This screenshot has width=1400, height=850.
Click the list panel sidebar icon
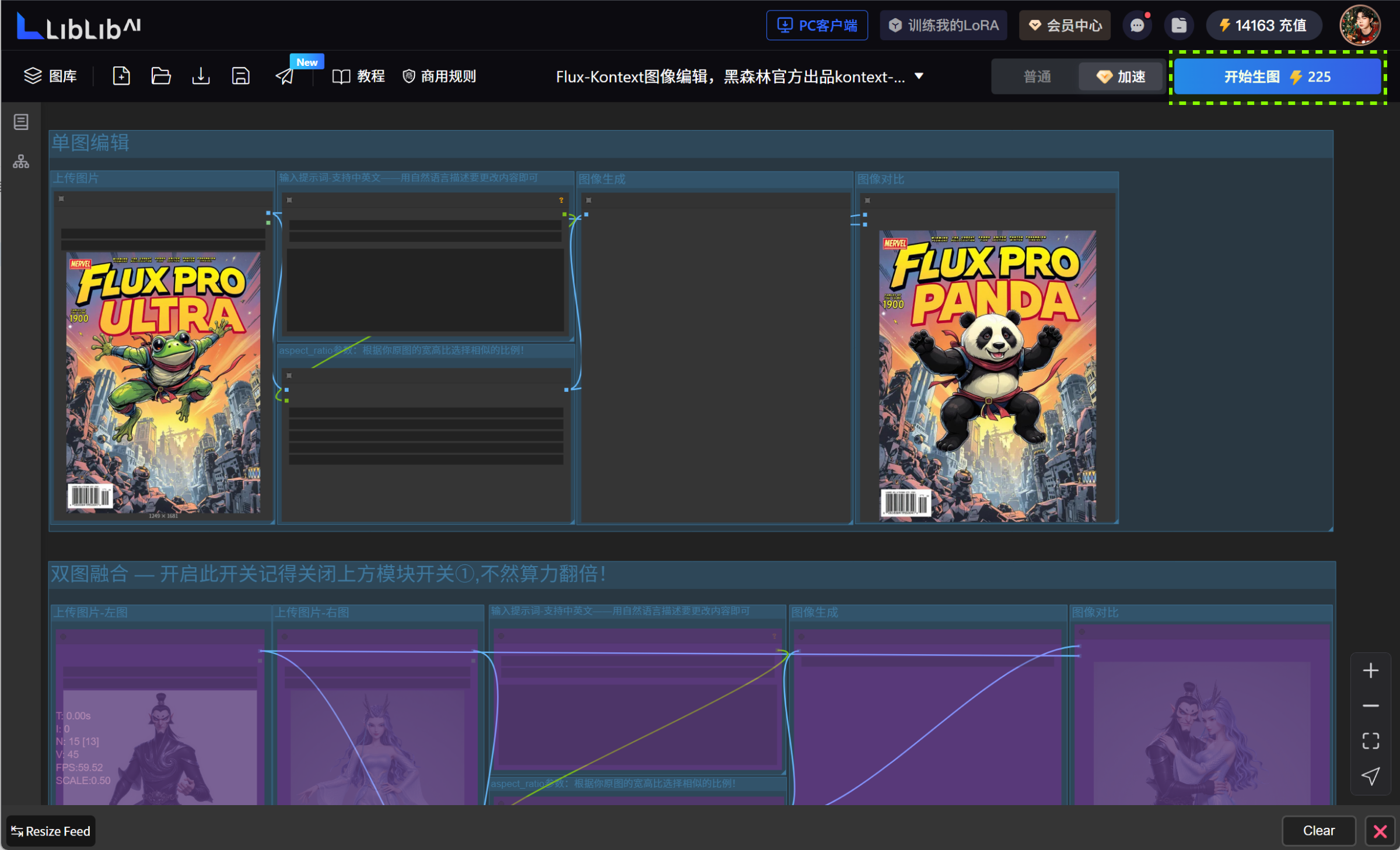click(21, 122)
